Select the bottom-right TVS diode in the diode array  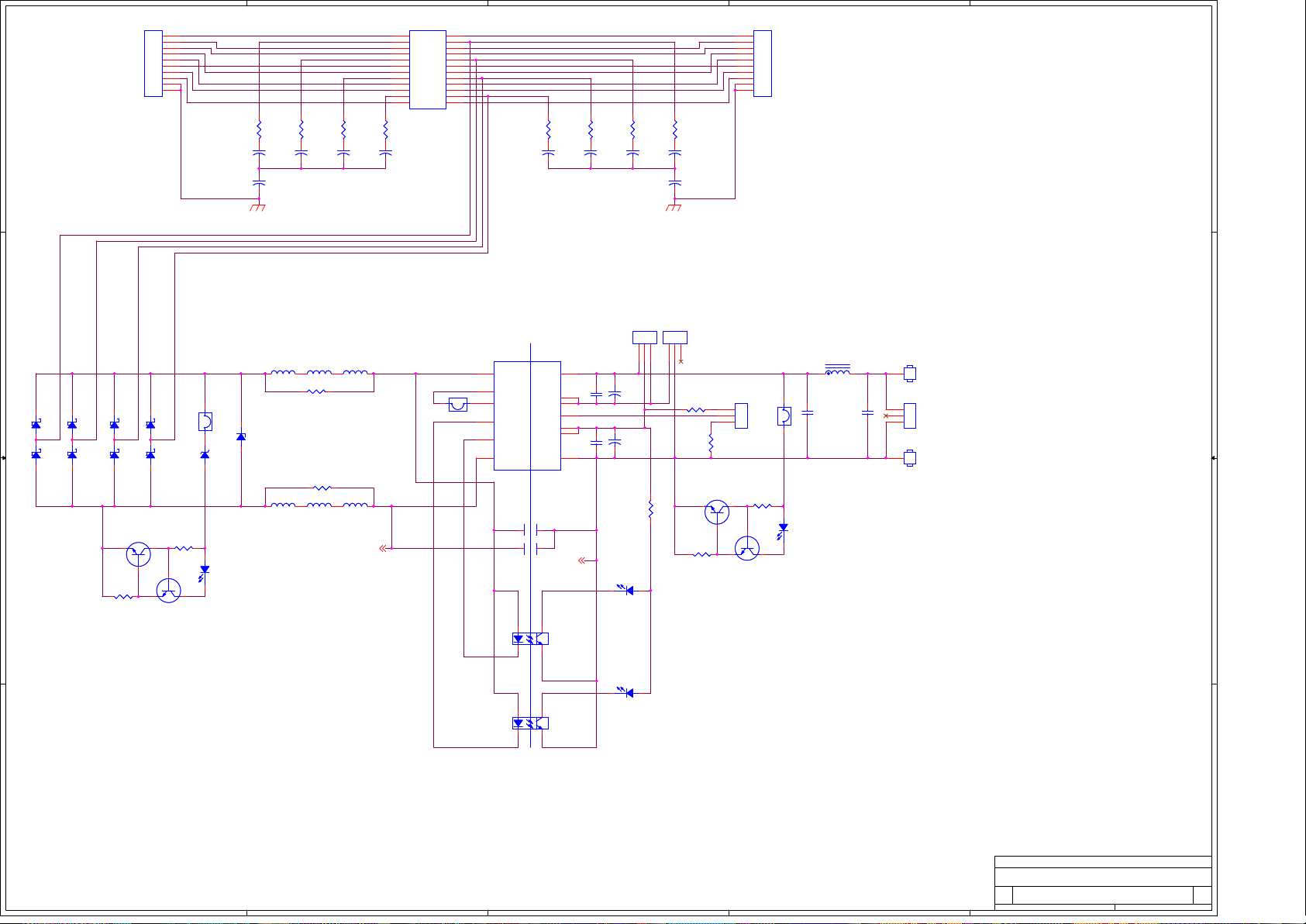pos(150,454)
